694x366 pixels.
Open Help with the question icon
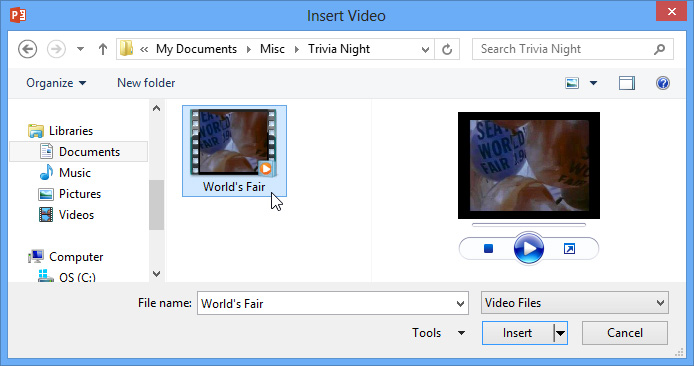[663, 83]
